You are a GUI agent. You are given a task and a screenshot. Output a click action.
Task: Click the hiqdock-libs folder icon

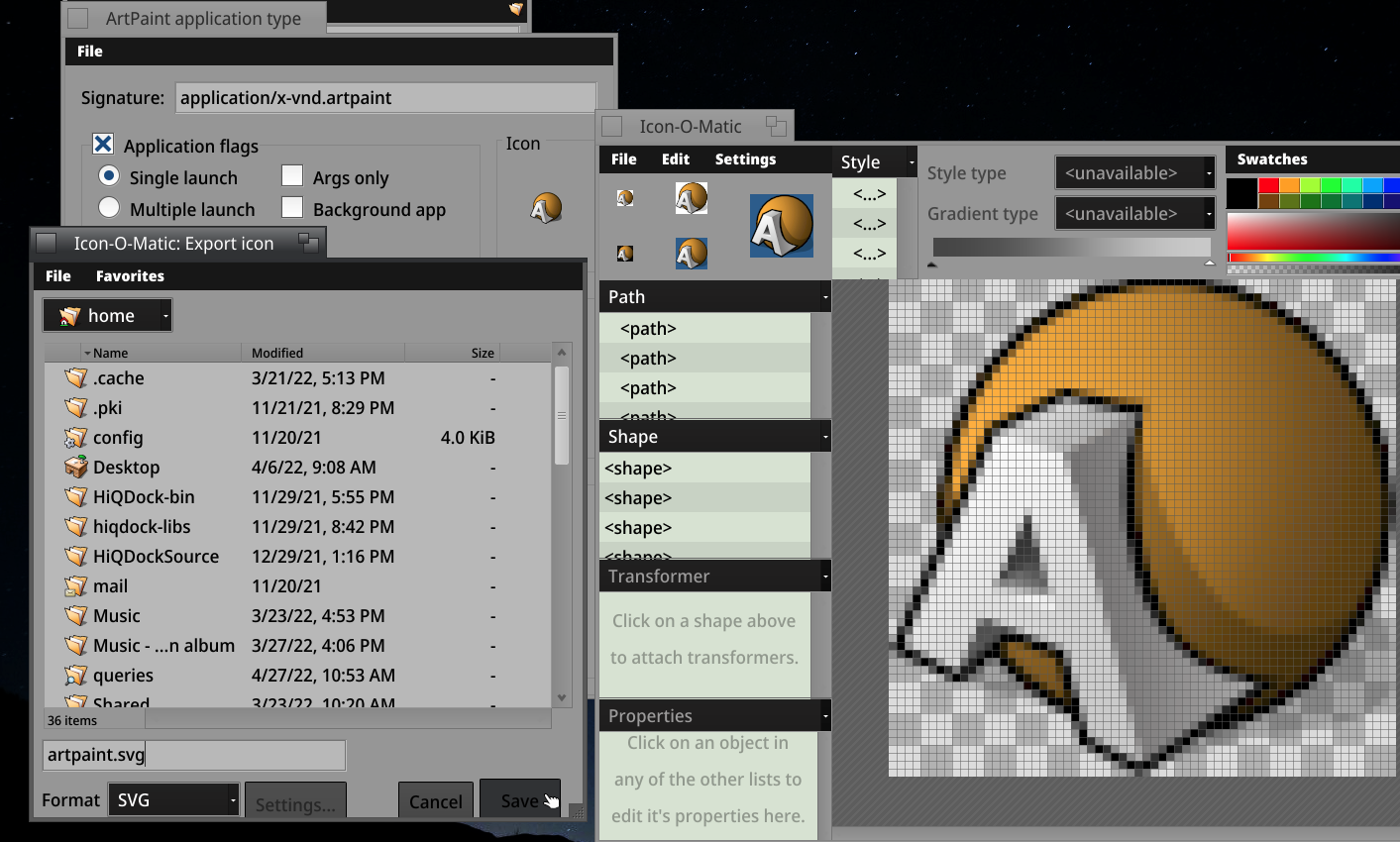coord(76,526)
